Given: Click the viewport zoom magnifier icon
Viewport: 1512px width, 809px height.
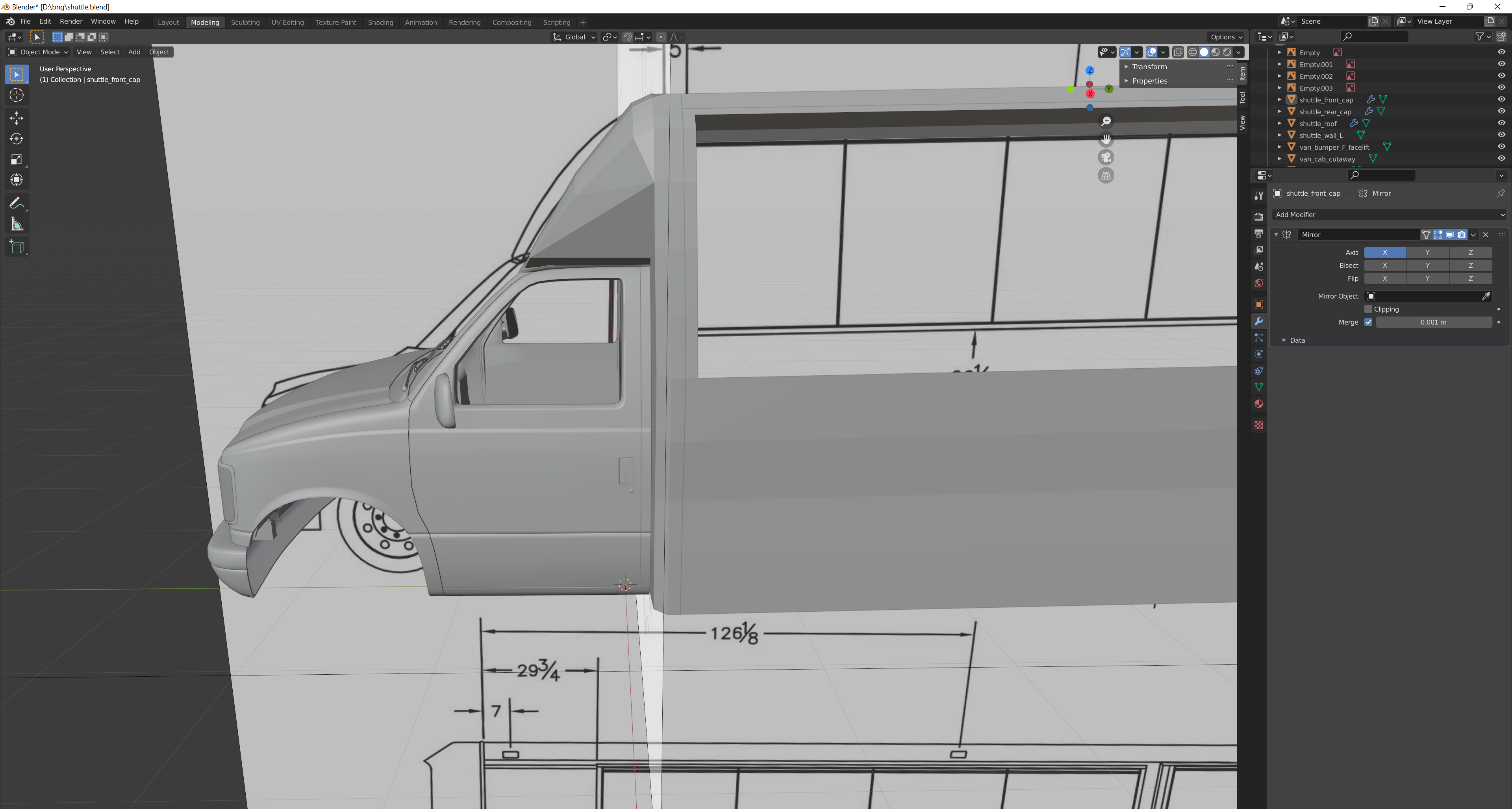Looking at the screenshot, I should (1106, 121).
